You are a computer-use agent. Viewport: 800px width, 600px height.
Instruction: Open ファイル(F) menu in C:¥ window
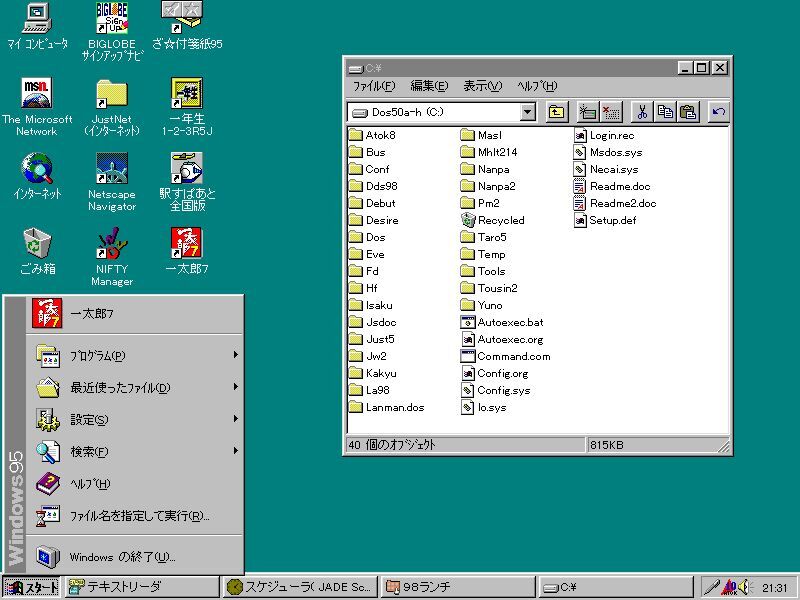pos(374,86)
